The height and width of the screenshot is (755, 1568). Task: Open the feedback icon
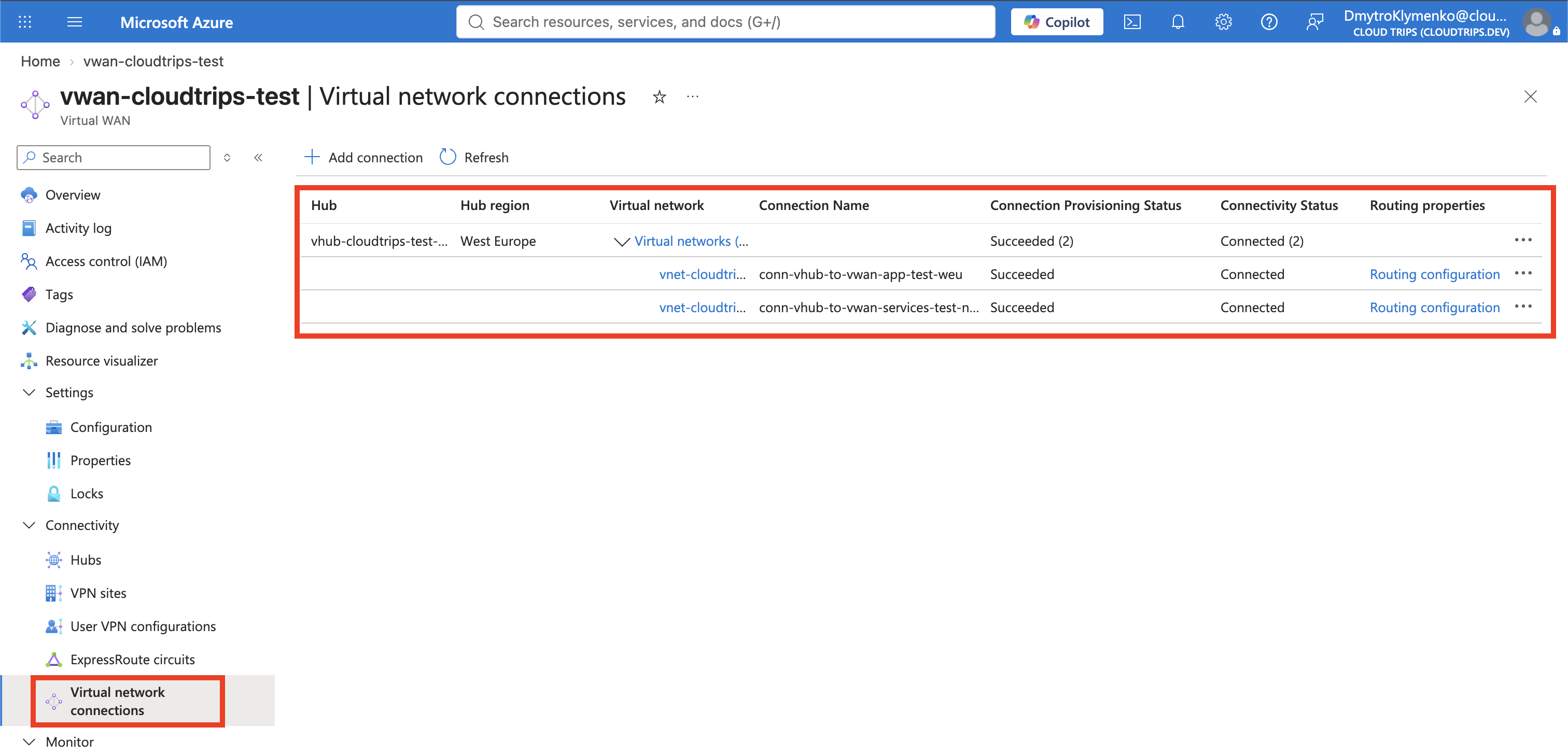[x=1314, y=22]
